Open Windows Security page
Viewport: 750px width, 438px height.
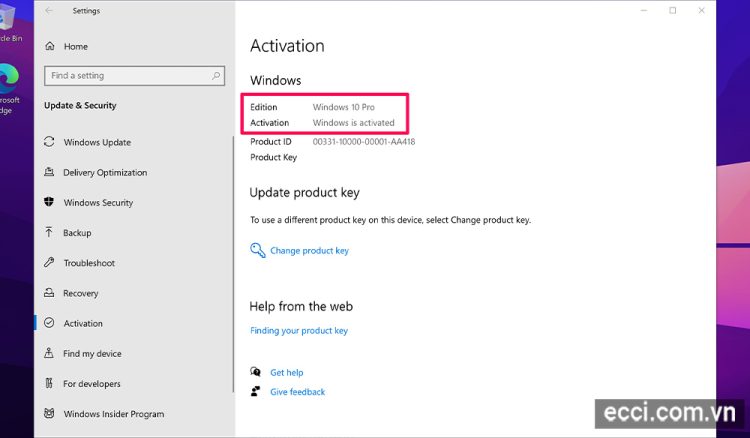pos(98,203)
